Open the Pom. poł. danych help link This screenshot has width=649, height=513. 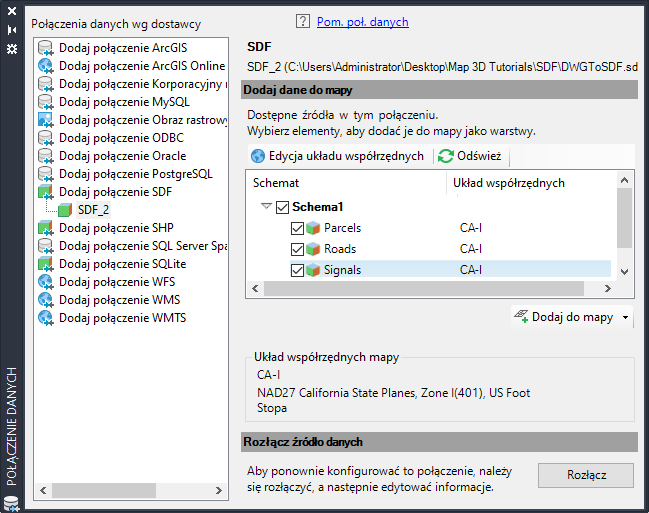363,22
